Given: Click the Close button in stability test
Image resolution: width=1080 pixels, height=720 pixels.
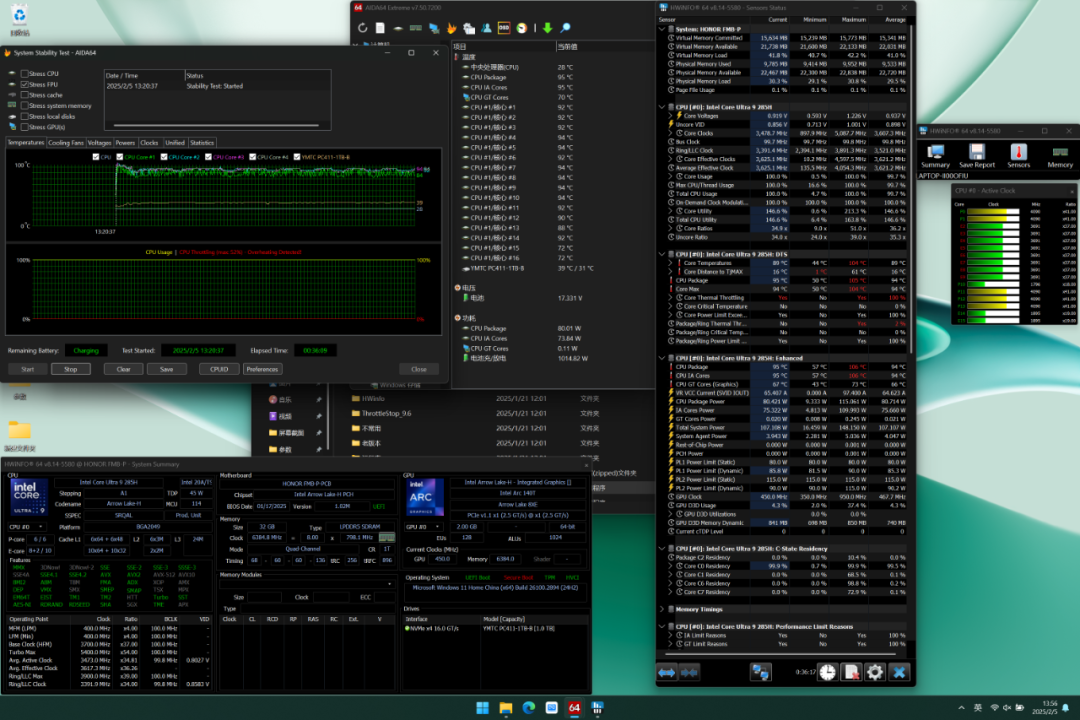Looking at the screenshot, I should coord(419,369).
